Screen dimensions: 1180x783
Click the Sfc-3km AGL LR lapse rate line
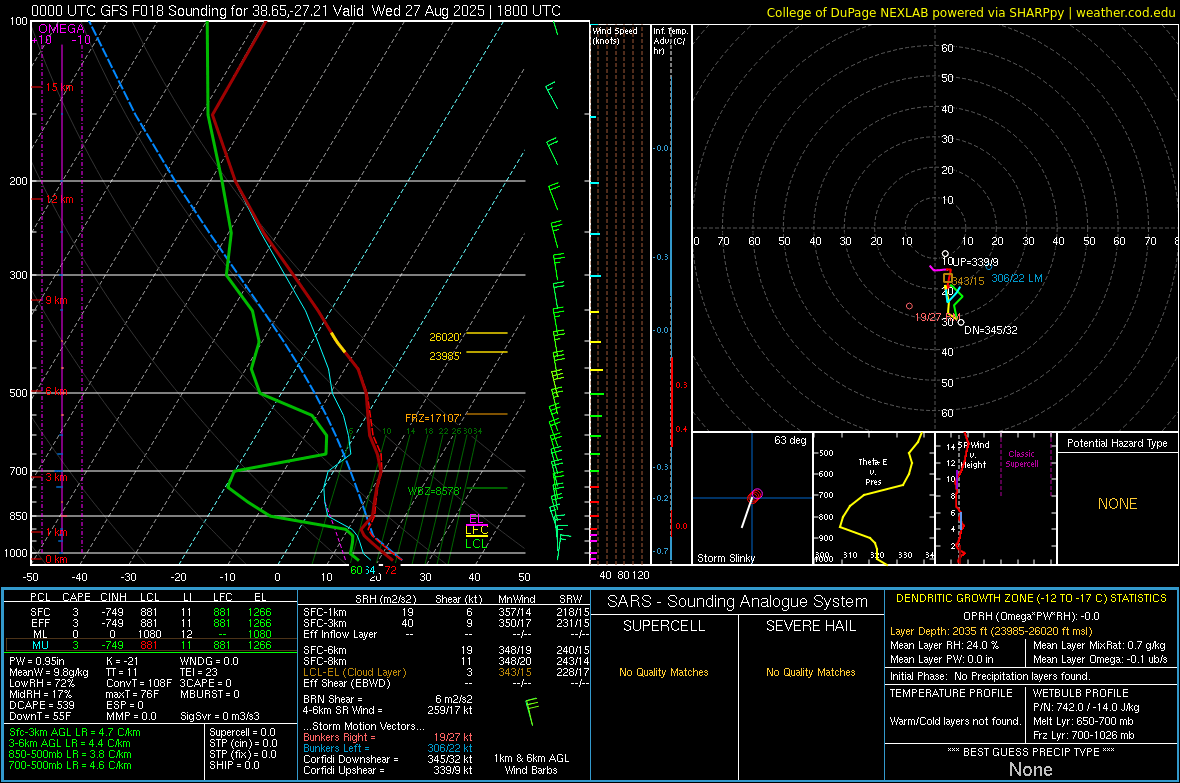click(75, 732)
